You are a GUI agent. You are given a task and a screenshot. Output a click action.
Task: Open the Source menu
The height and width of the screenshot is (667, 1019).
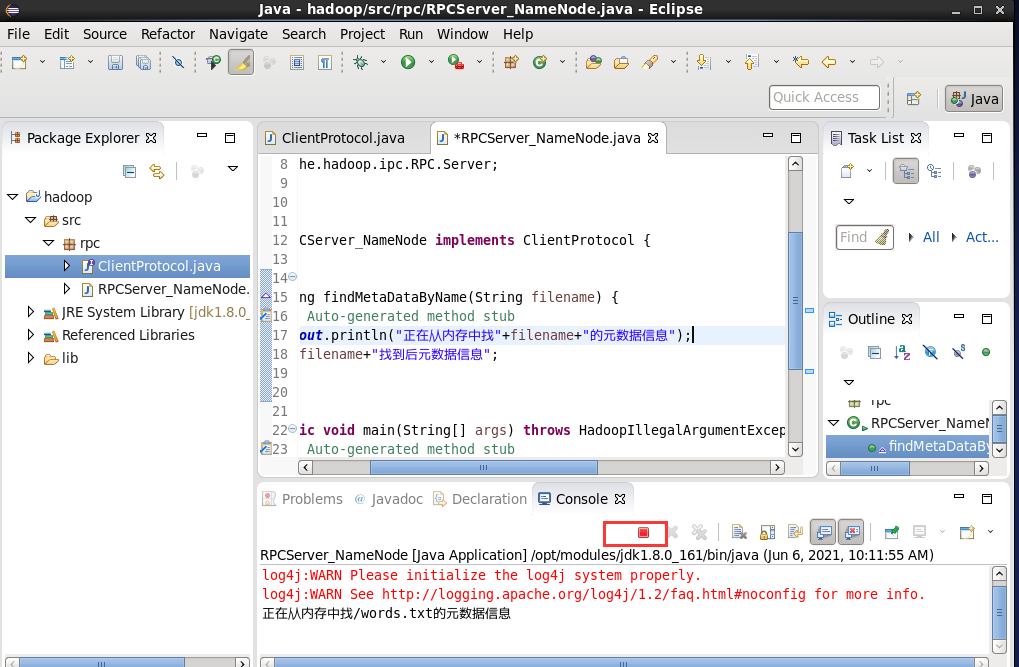[105, 34]
